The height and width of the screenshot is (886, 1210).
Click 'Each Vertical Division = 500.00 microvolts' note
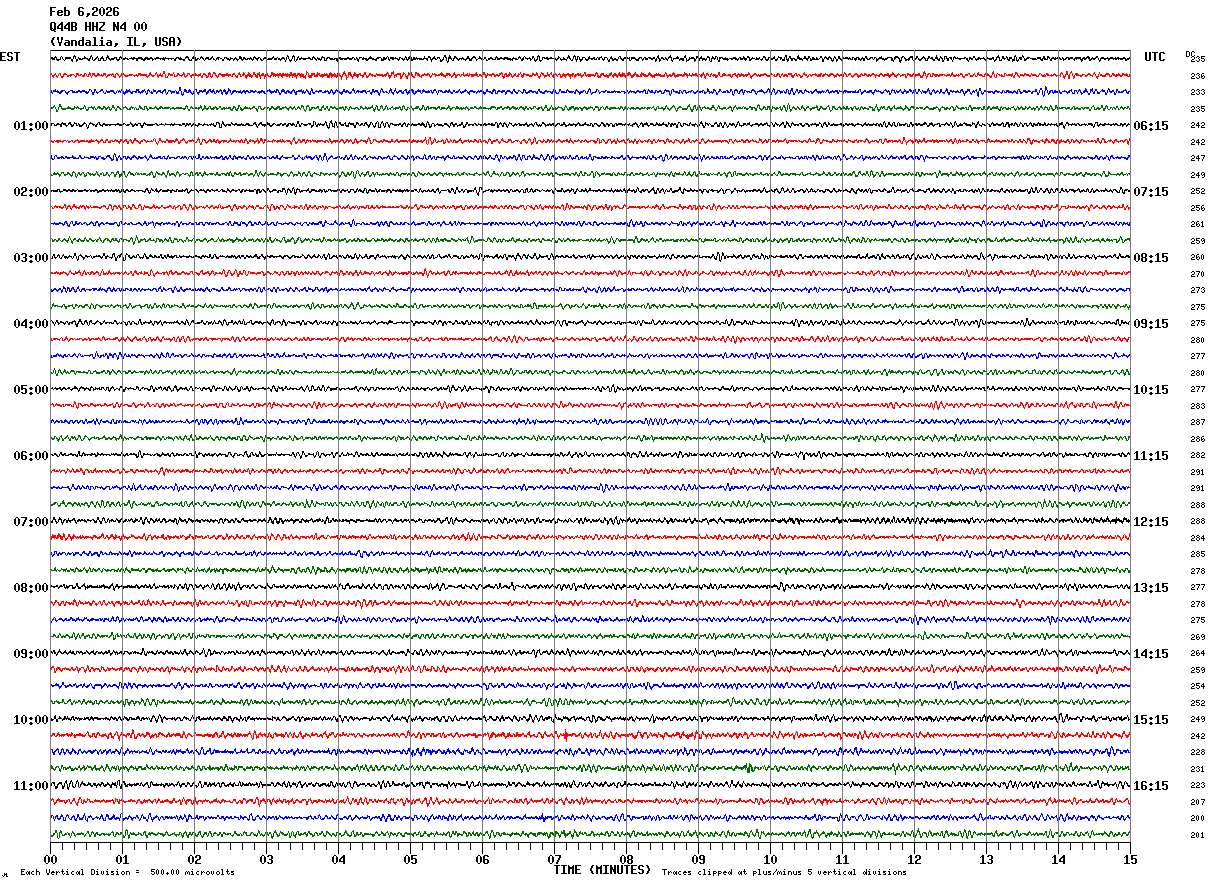coord(128,873)
